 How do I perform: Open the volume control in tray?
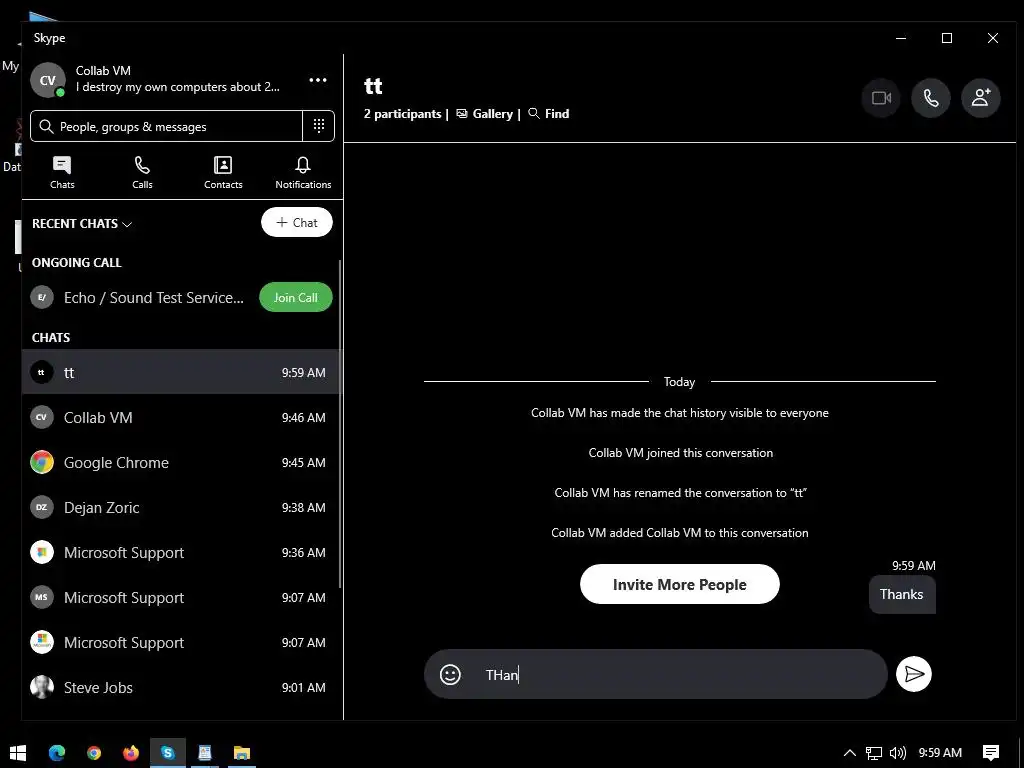pyautogui.click(x=898, y=753)
